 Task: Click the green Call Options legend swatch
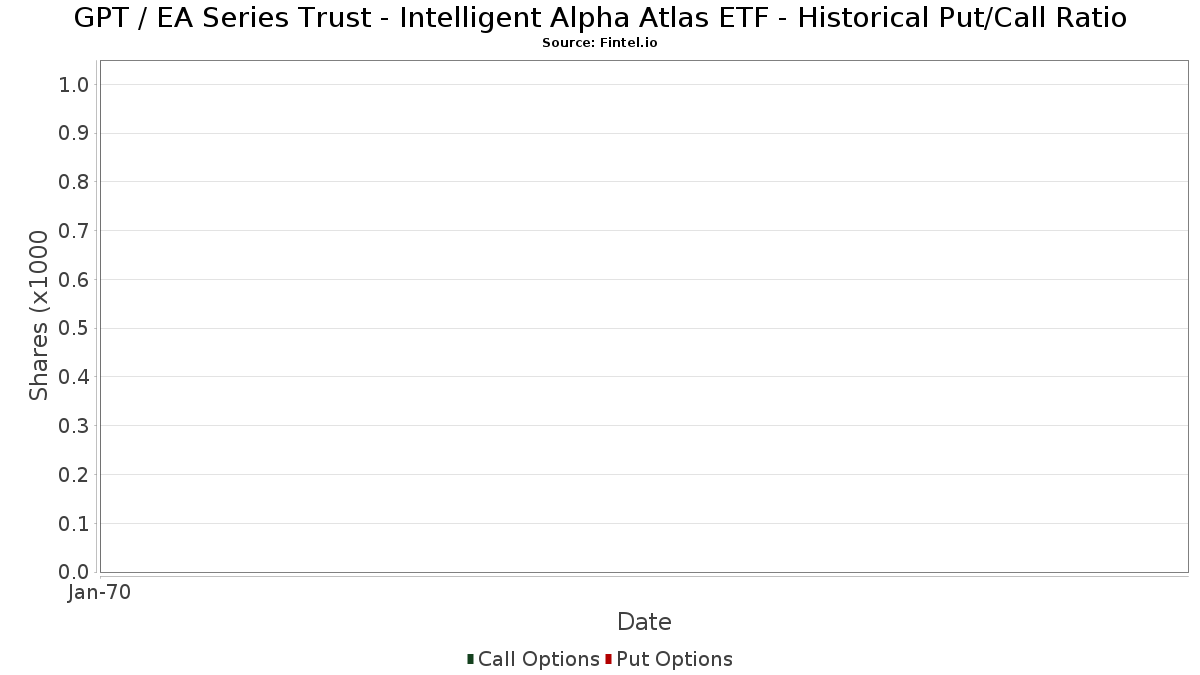pos(470,659)
